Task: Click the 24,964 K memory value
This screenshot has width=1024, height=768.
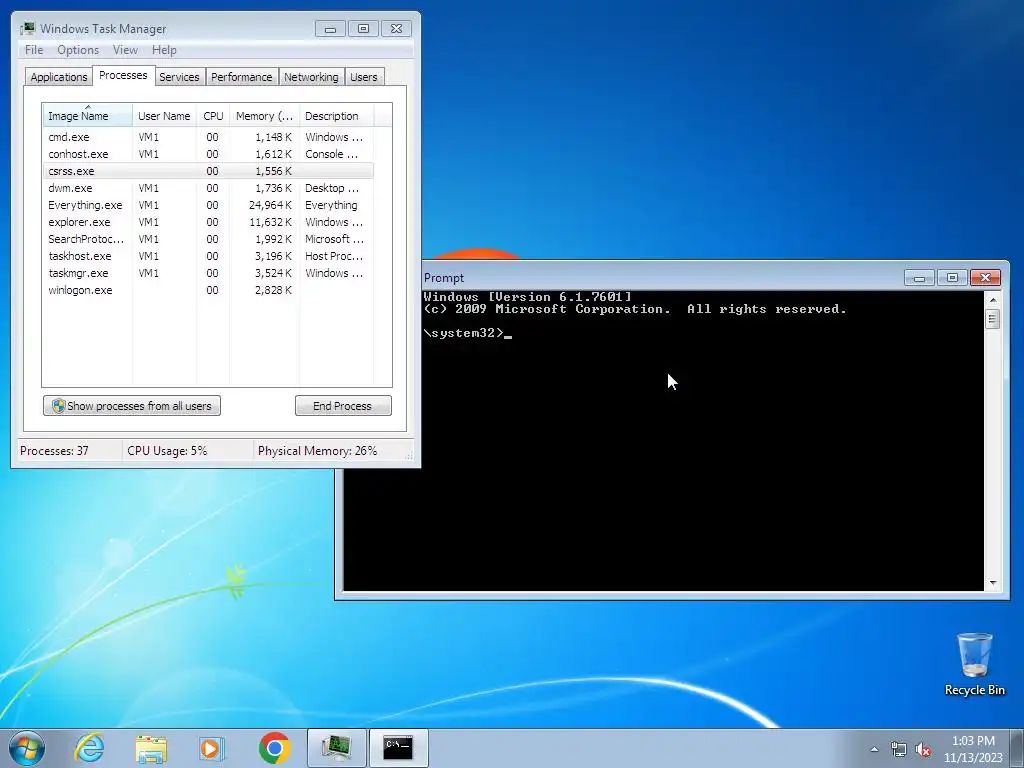Action: coord(270,205)
